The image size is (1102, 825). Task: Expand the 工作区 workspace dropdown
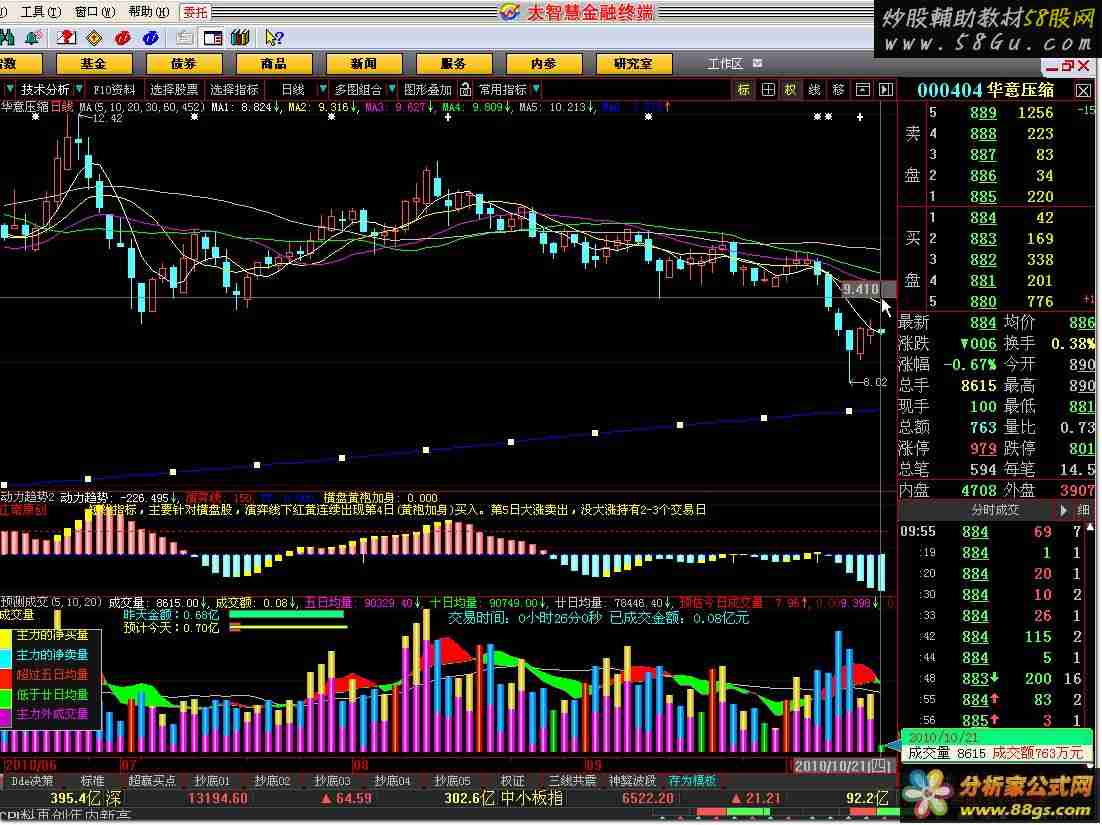(758, 63)
